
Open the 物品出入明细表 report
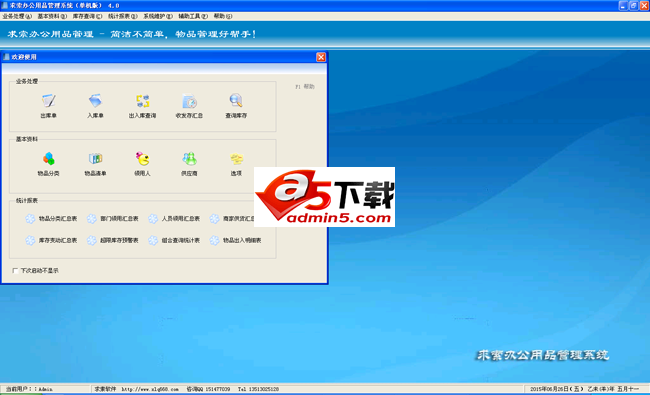(x=242, y=240)
